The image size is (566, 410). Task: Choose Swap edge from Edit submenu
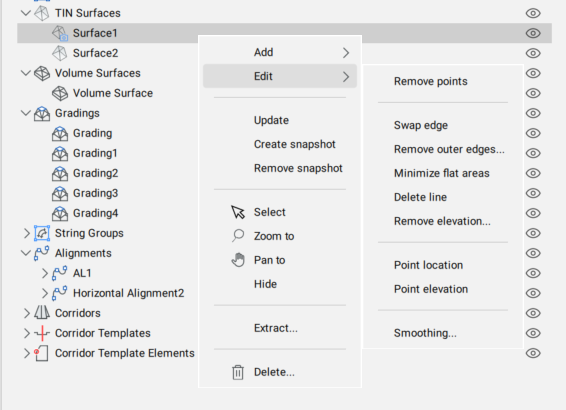(421, 125)
